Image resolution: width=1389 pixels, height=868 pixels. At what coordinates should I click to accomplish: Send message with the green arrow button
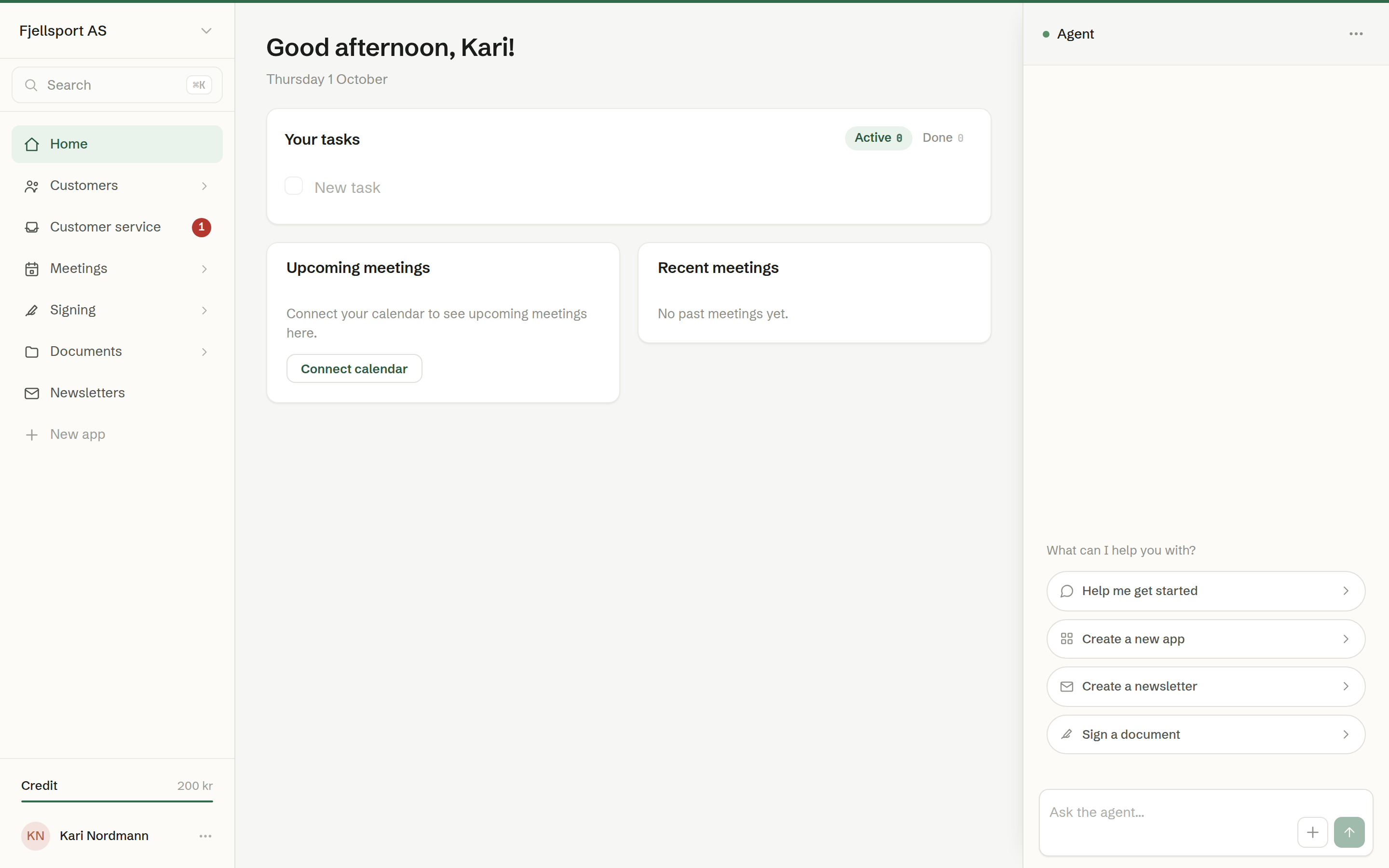tap(1349, 832)
